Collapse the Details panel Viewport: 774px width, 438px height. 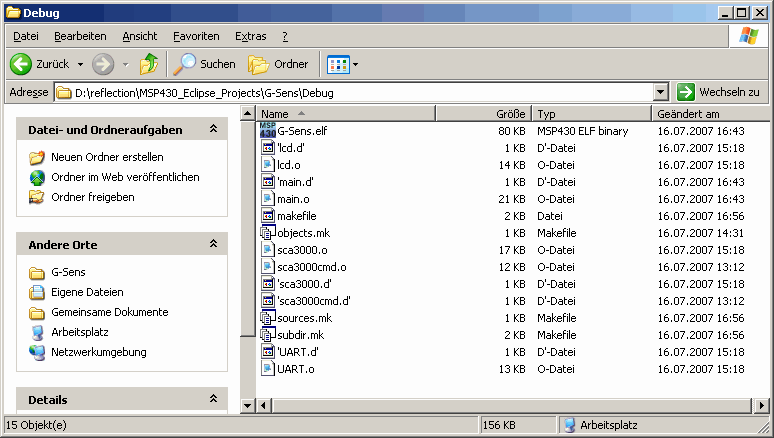click(213, 399)
